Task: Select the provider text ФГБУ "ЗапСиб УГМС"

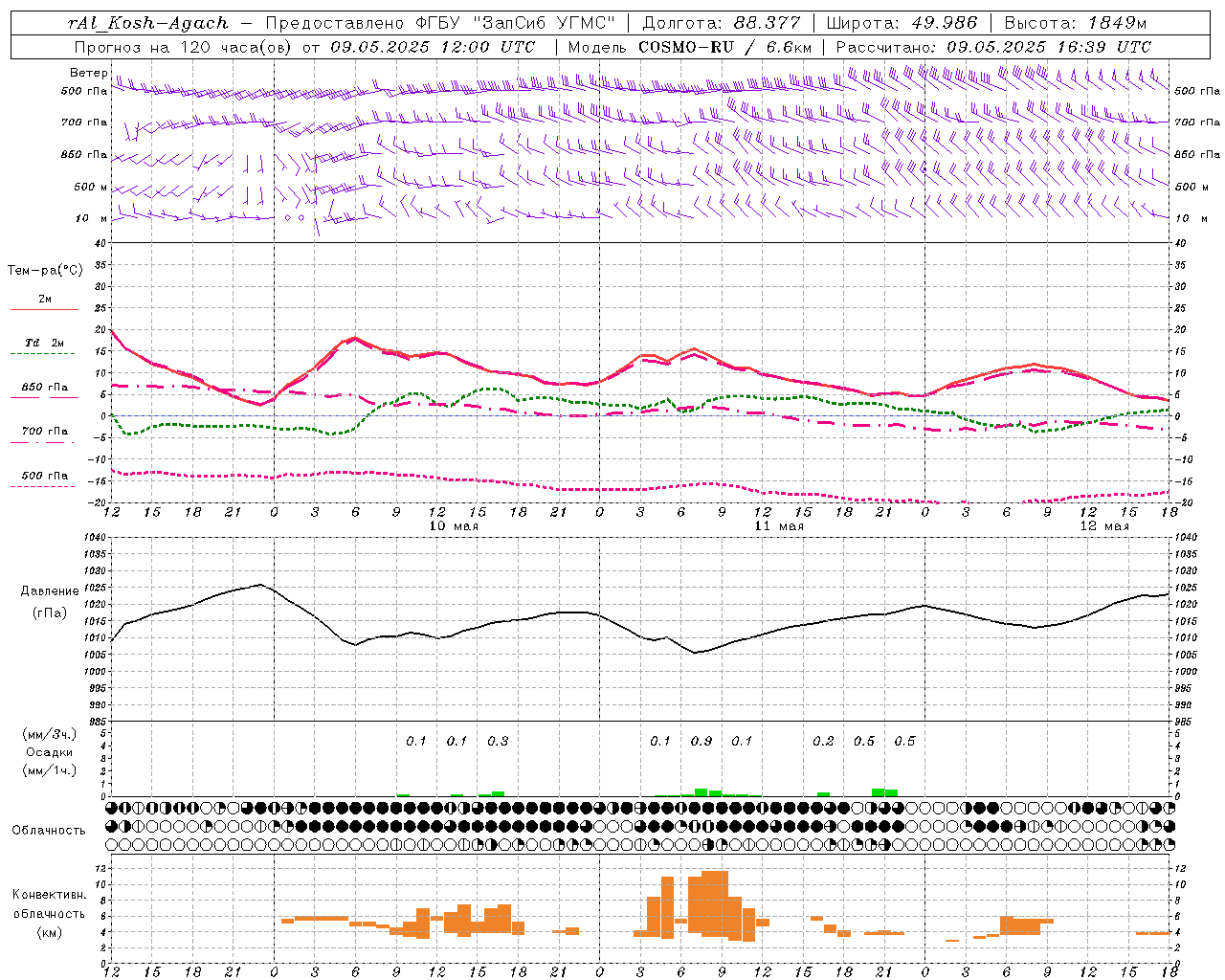Action: point(515,23)
